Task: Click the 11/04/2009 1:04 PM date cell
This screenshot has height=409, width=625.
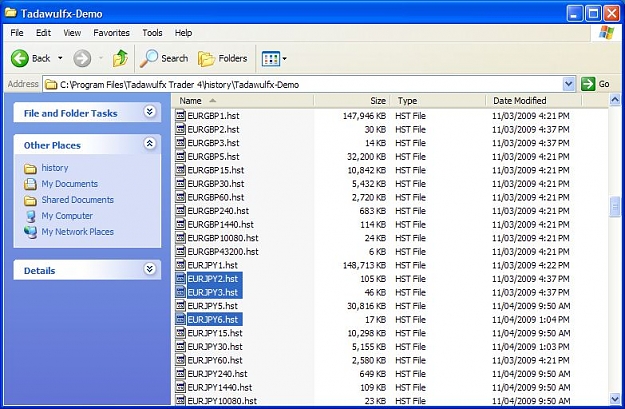Action: [531, 319]
